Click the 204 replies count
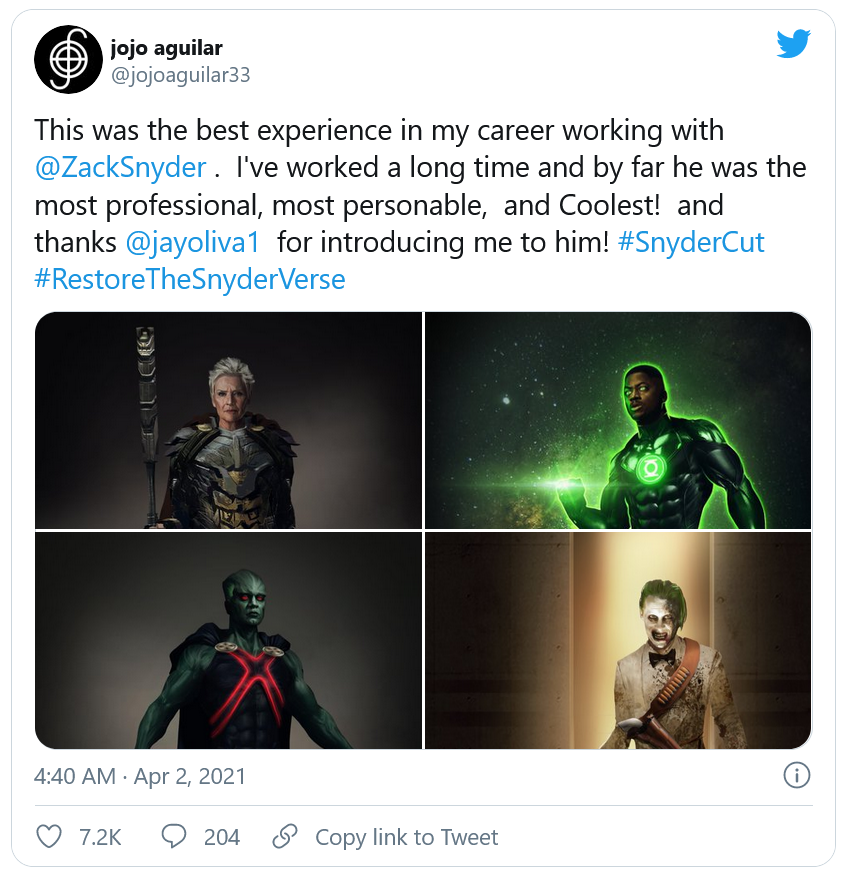 pyautogui.click(x=222, y=837)
